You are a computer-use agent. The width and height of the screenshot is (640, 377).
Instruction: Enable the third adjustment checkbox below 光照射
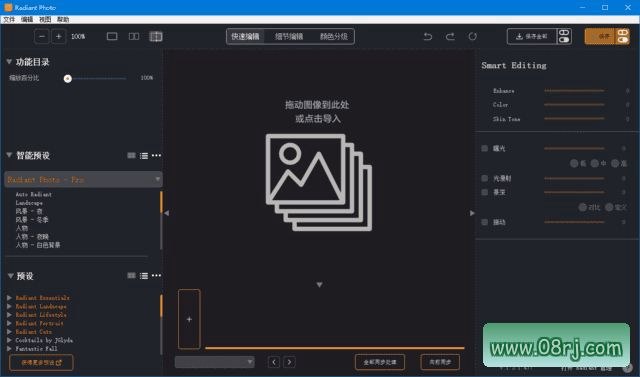[484, 192]
